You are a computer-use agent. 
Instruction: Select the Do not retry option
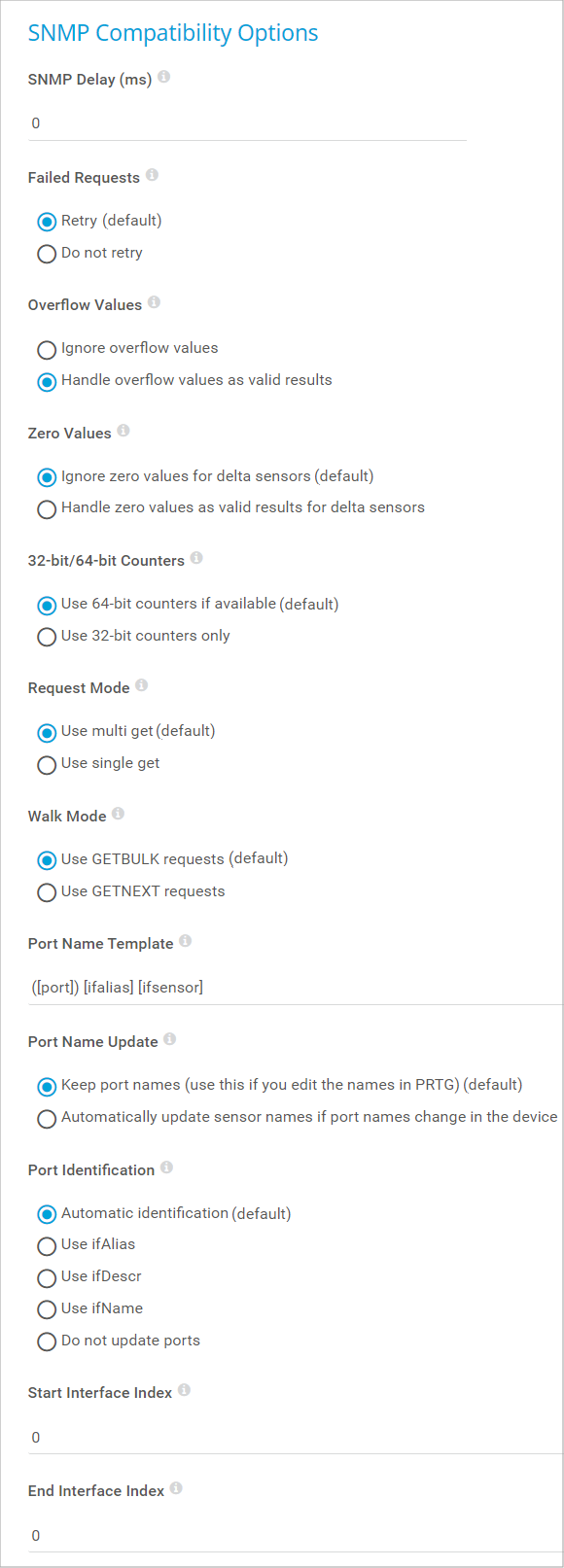47,254
